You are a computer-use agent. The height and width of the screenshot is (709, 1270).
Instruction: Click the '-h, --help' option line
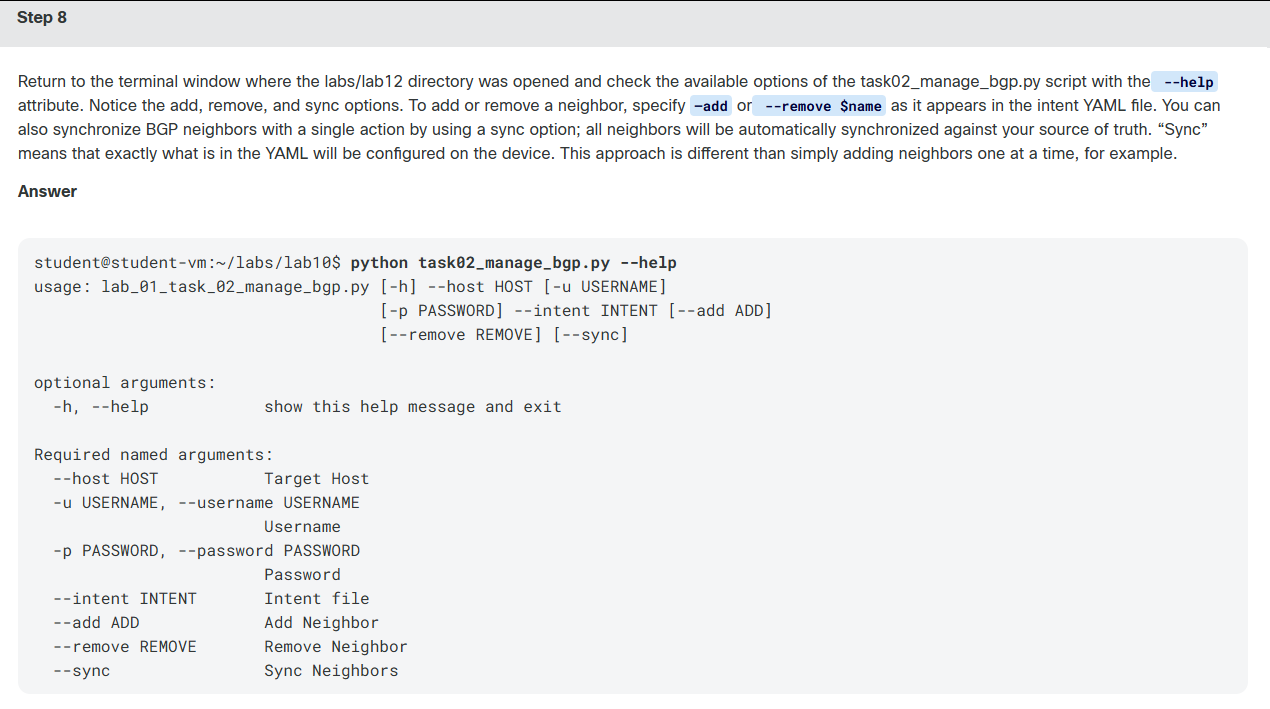tap(307, 407)
